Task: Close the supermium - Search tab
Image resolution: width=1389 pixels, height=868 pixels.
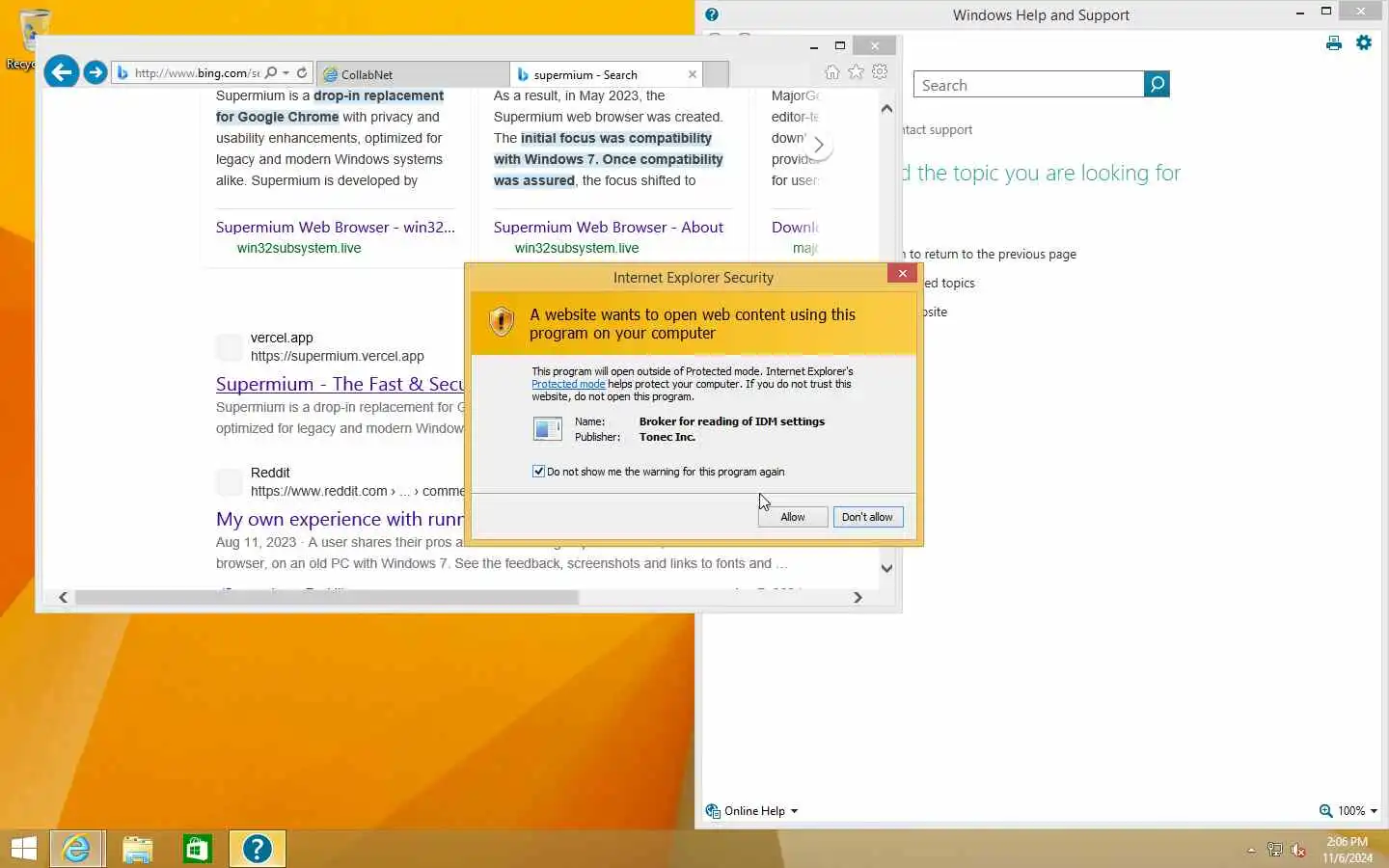Action: 692,74
